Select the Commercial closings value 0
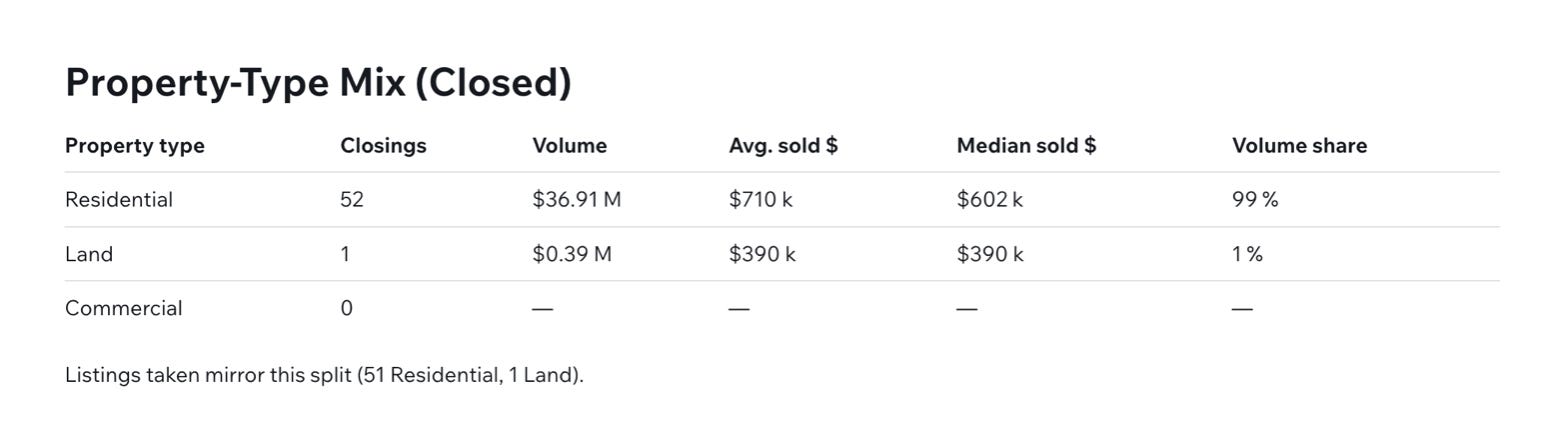Viewport: 1562px width, 440px height. pyautogui.click(x=347, y=308)
